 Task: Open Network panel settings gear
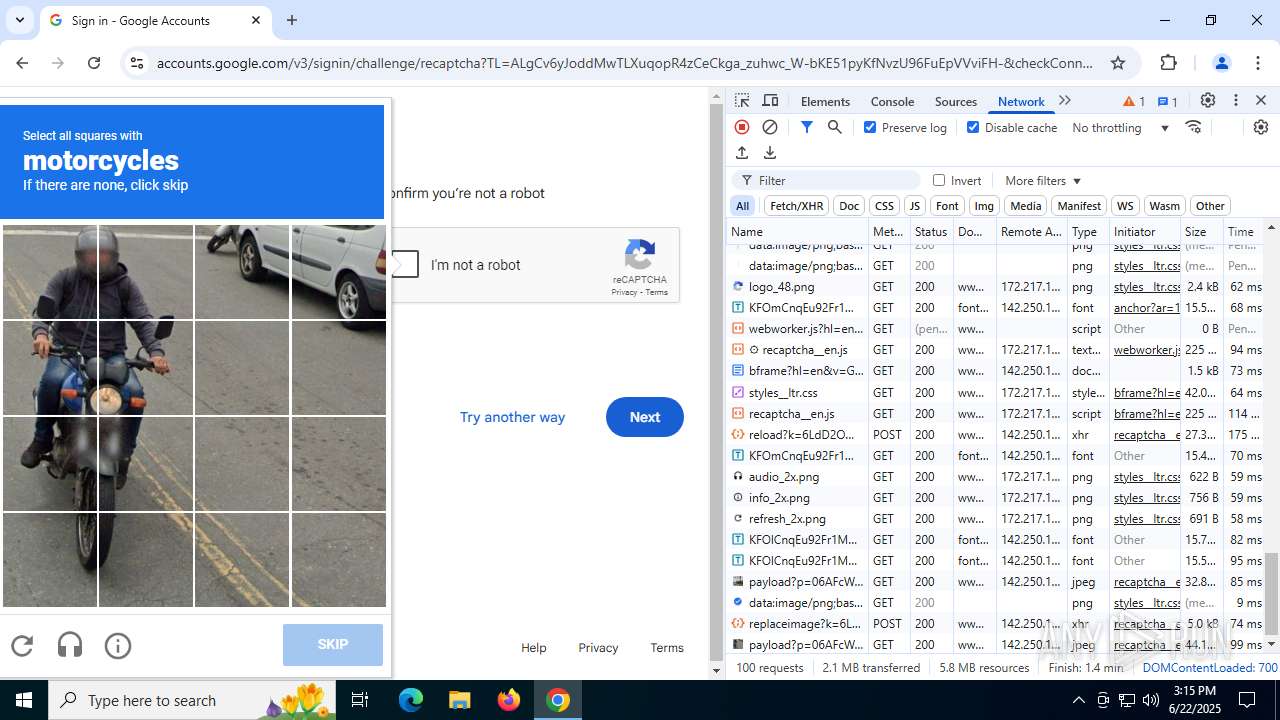(x=1260, y=127)
